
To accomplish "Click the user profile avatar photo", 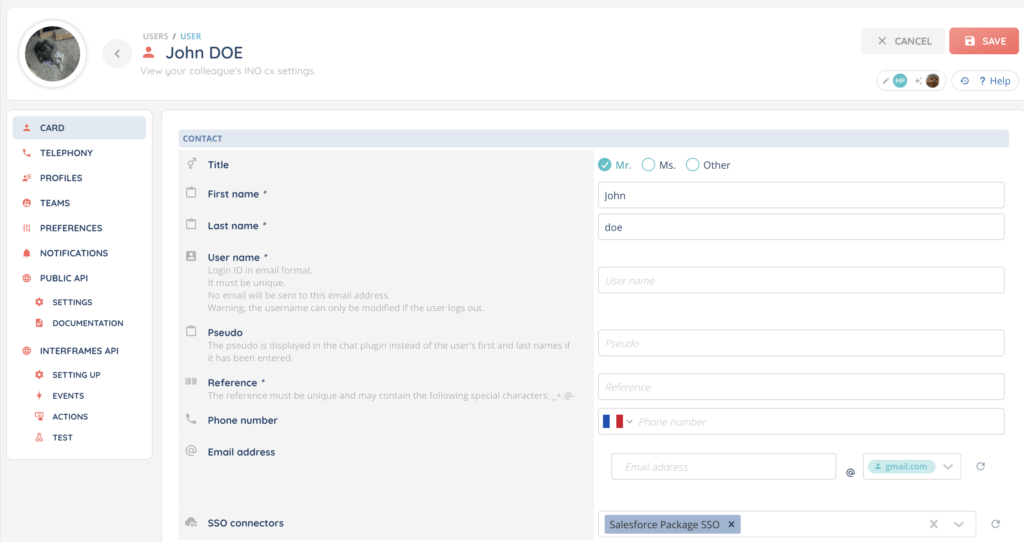I will coord(52,54).
